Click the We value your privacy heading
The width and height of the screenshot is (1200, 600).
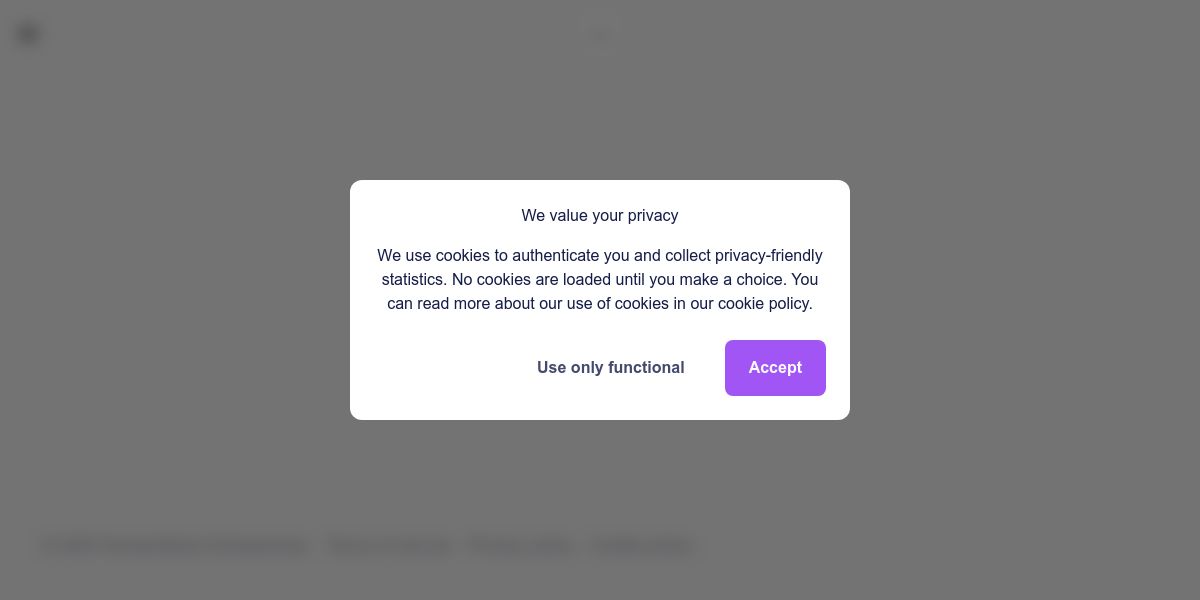599,216
